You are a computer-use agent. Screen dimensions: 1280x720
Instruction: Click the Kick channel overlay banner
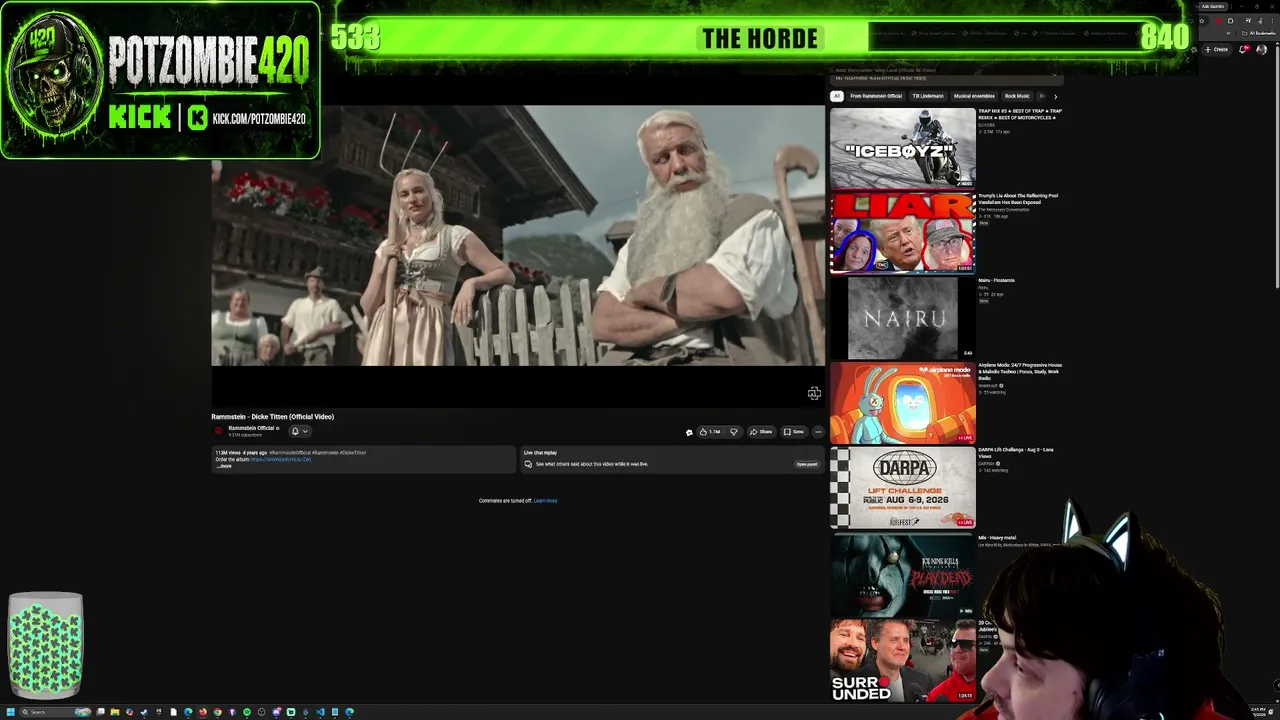pos(160,80)
